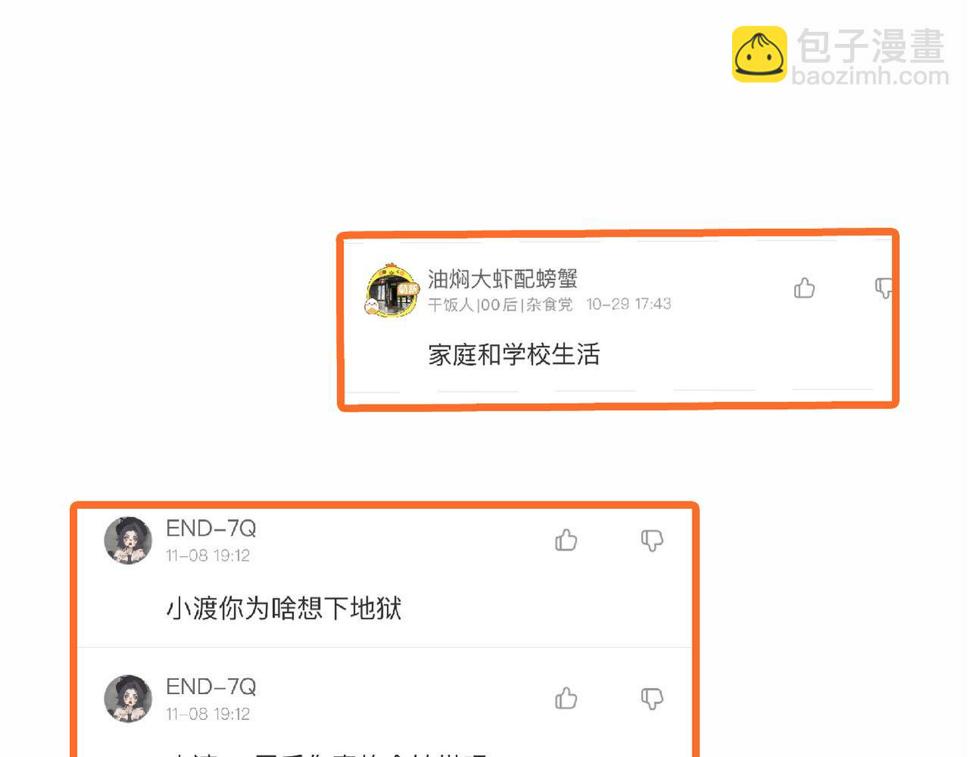Open 油焖大虾配螃蟹's profile avatar
The image size is (970, 757).
[392, 290]
